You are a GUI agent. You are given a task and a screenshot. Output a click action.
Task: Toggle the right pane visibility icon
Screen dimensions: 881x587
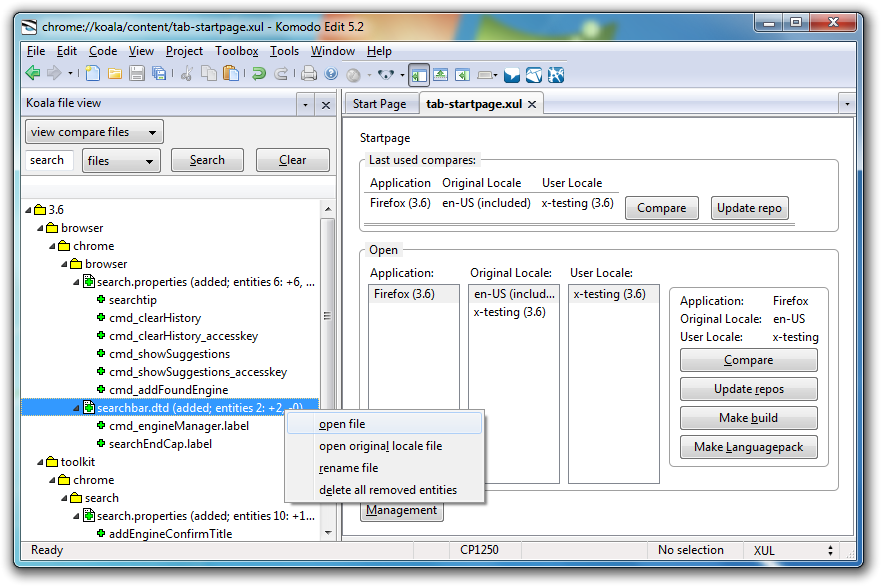462,74
